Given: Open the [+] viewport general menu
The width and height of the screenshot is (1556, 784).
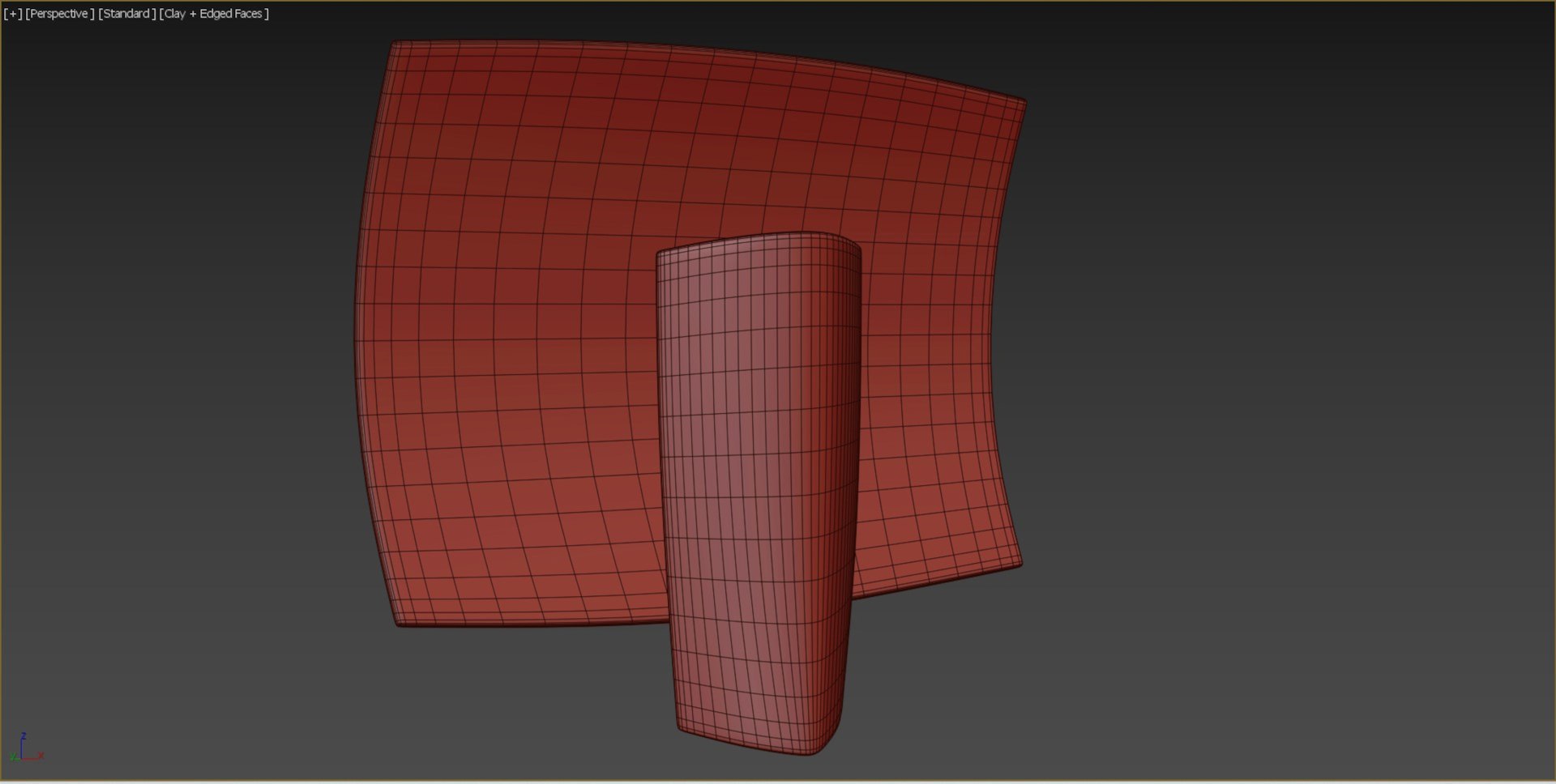Looking at the screenshot, I should (13, 14).
